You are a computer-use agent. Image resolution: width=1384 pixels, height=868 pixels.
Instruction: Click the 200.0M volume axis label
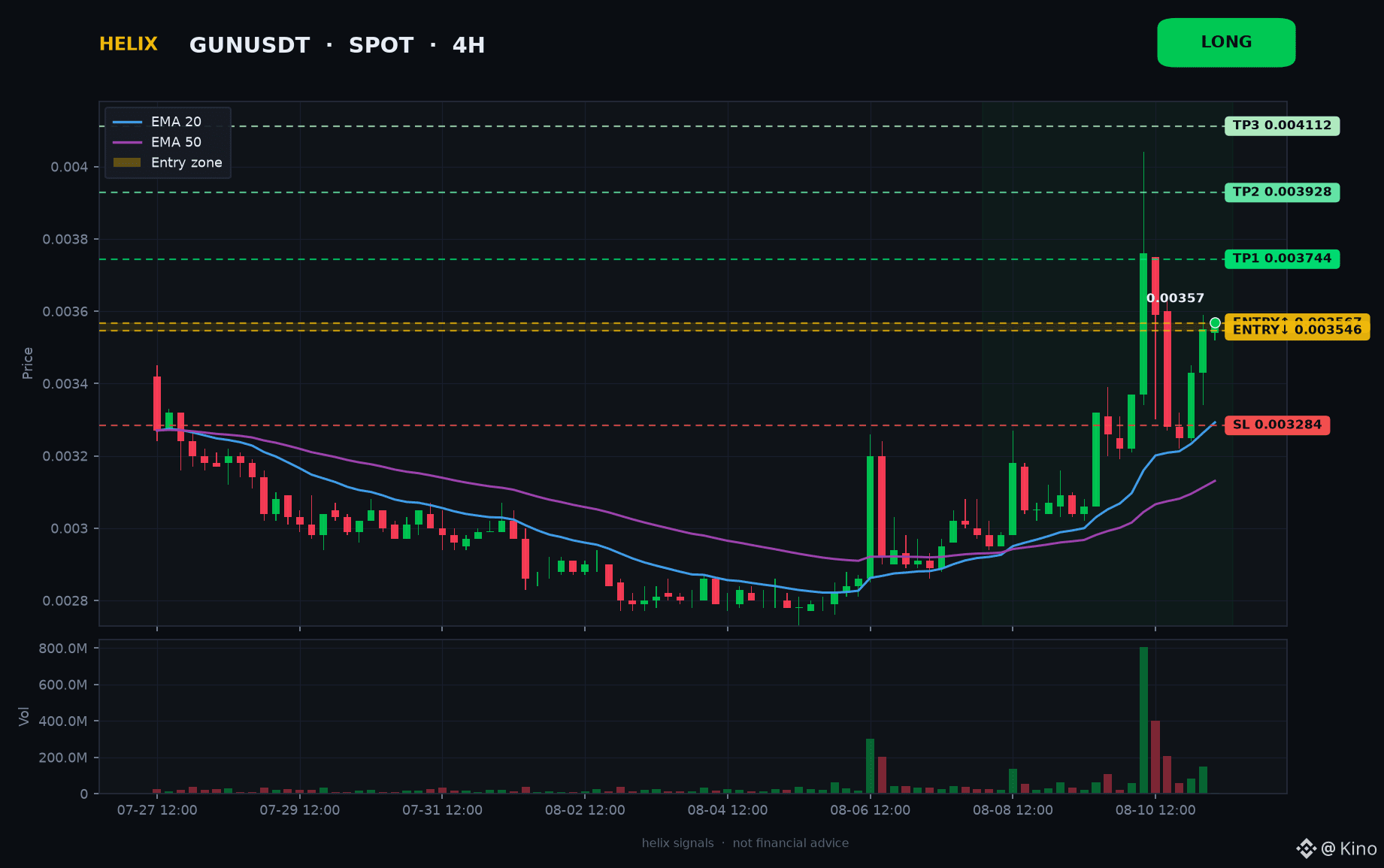tap(63, 758)
